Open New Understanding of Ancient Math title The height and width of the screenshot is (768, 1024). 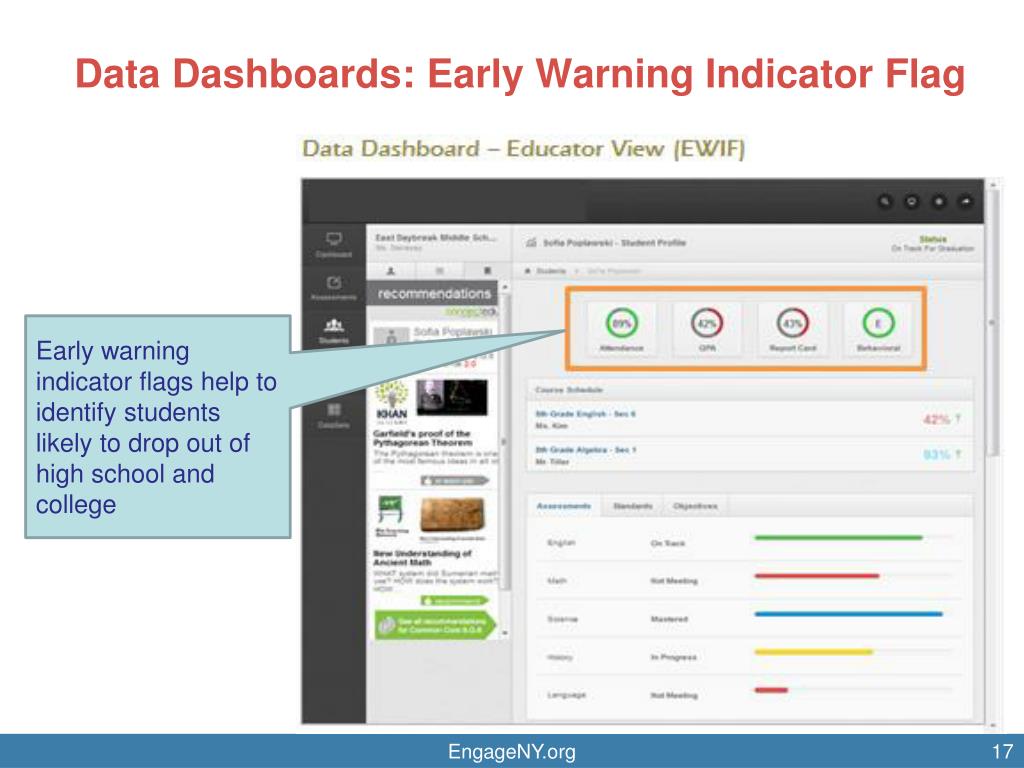(422, 558)
